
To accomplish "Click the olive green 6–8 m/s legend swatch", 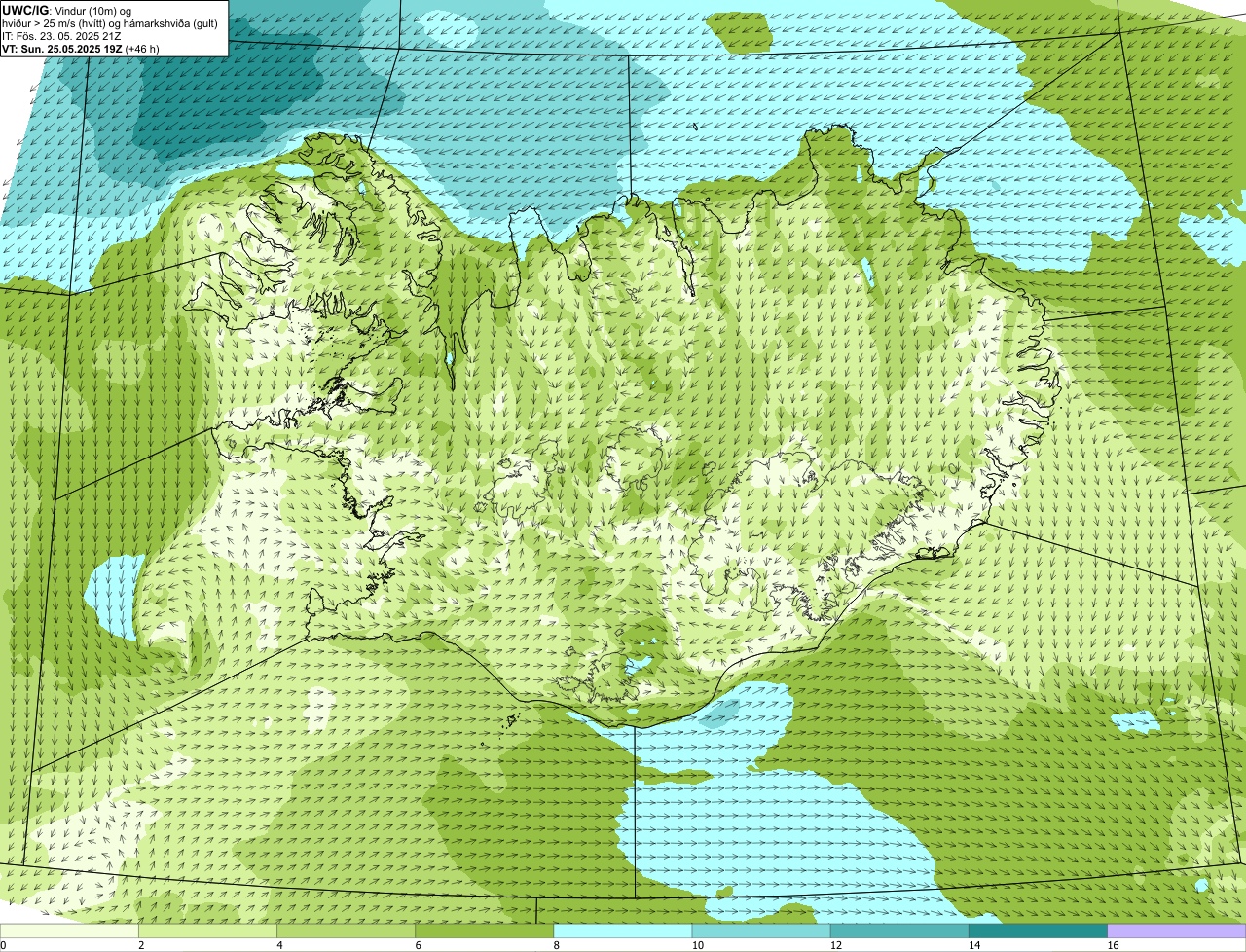I will point(485,931).
